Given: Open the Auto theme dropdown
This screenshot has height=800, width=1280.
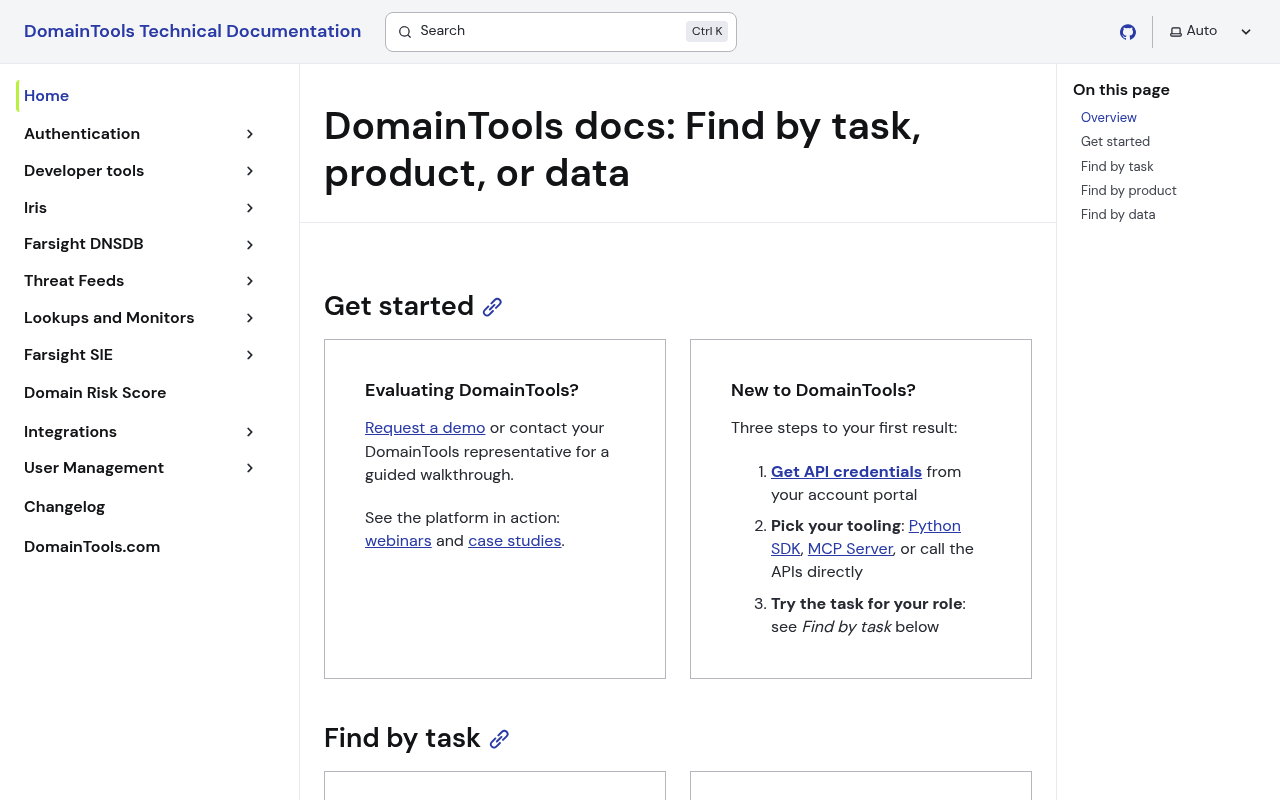Looking at the screenshot, I should pyautogui.click(x=1210, y=31).
